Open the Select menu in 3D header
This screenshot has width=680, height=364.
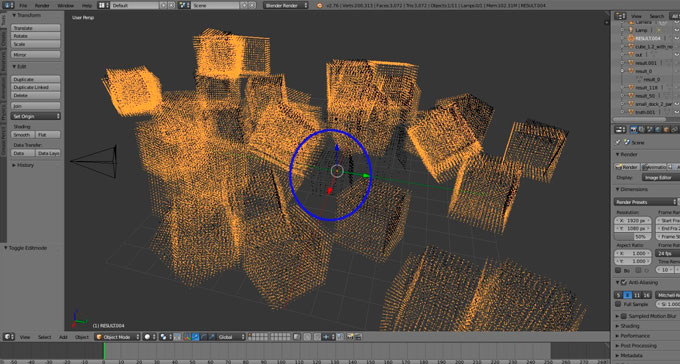44,337
